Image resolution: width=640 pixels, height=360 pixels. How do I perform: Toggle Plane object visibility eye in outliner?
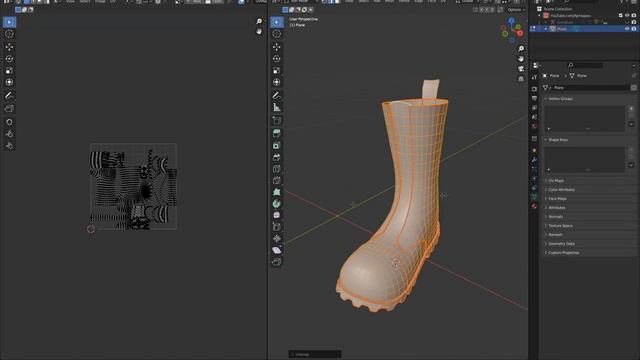tap(627, 29)
